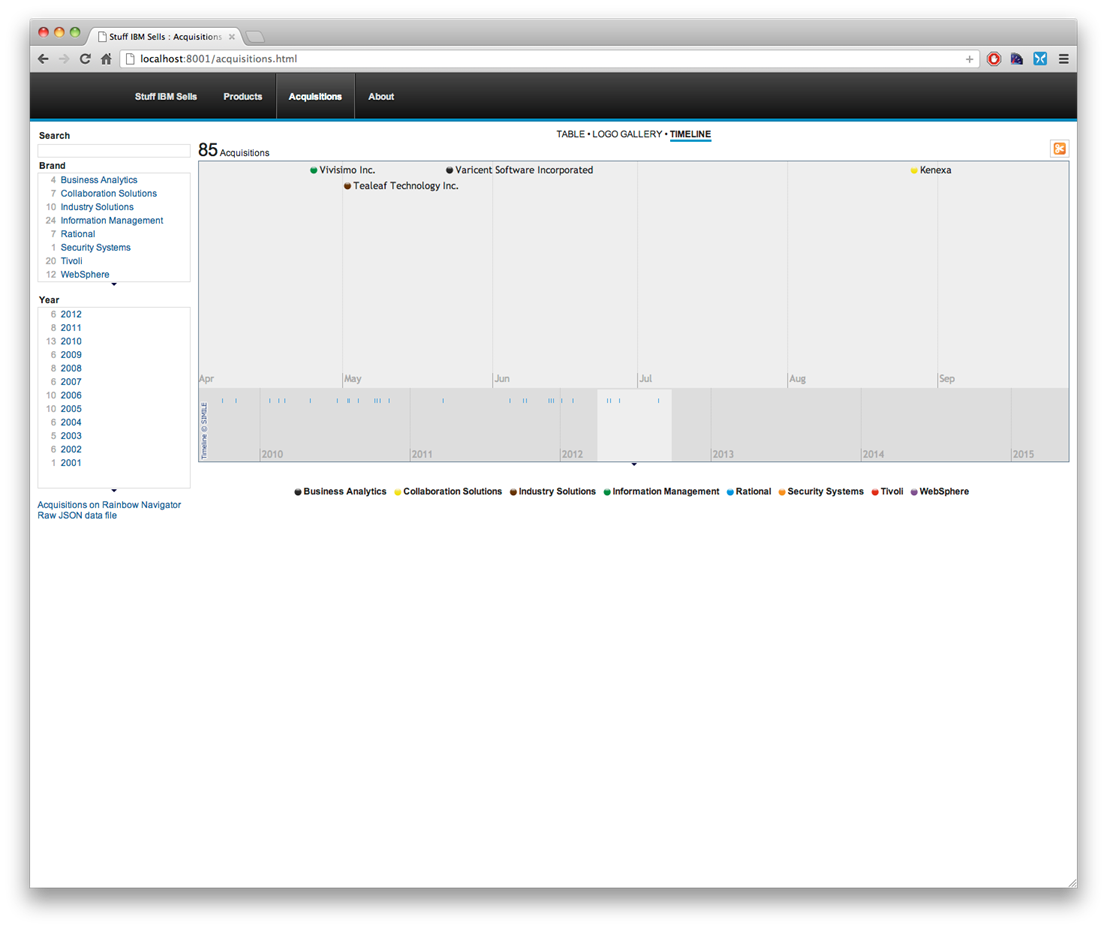1107x929 pixels.
Task: Filter by WebSphere brand
Action: (x=85, y=275)
